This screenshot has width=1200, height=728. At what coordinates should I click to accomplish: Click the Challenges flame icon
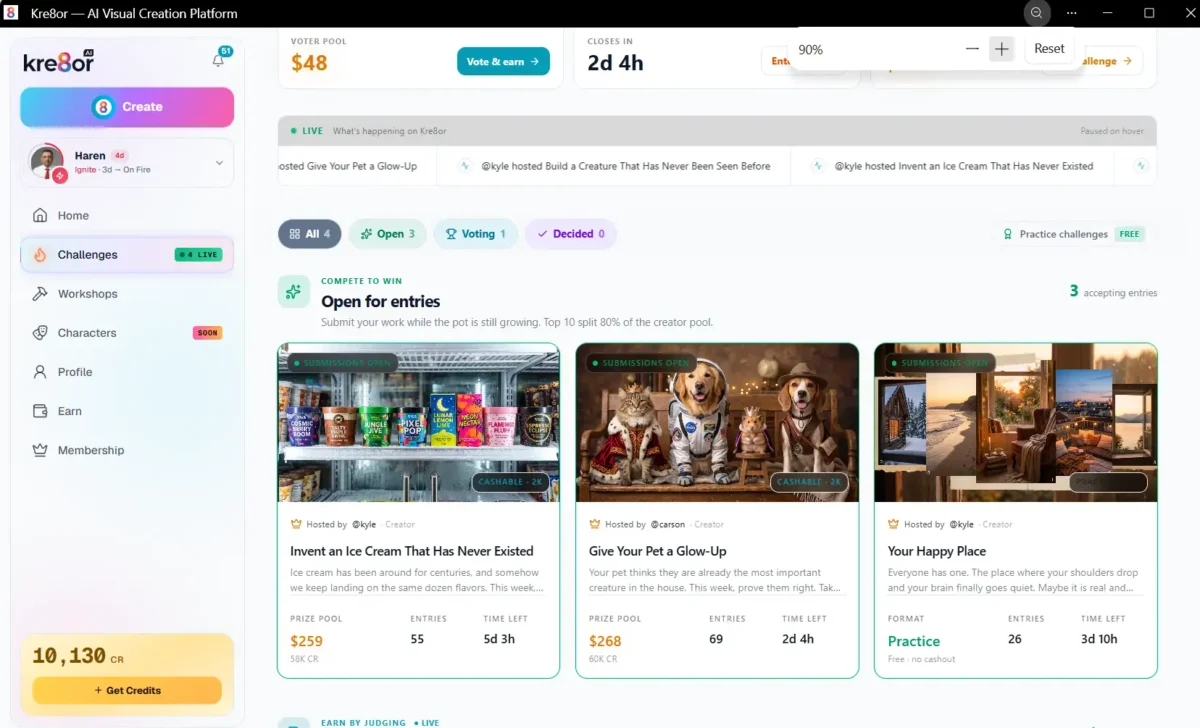click(x=40, y=255)
